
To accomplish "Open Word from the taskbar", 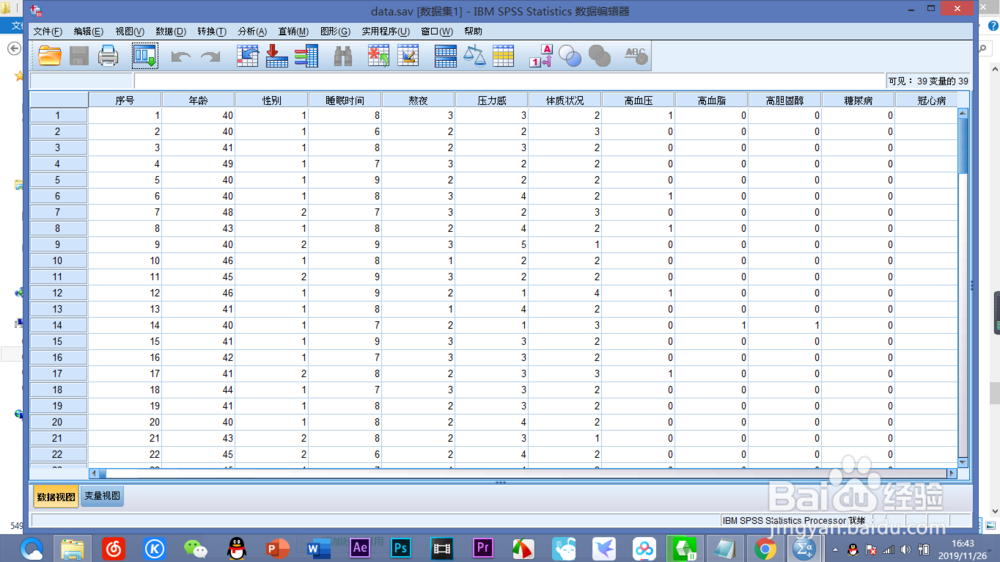I will click(x=318, y=549).
